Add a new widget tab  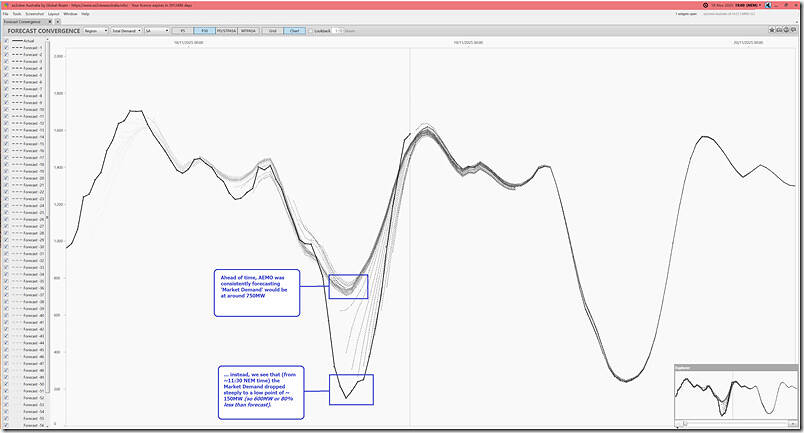58,22
